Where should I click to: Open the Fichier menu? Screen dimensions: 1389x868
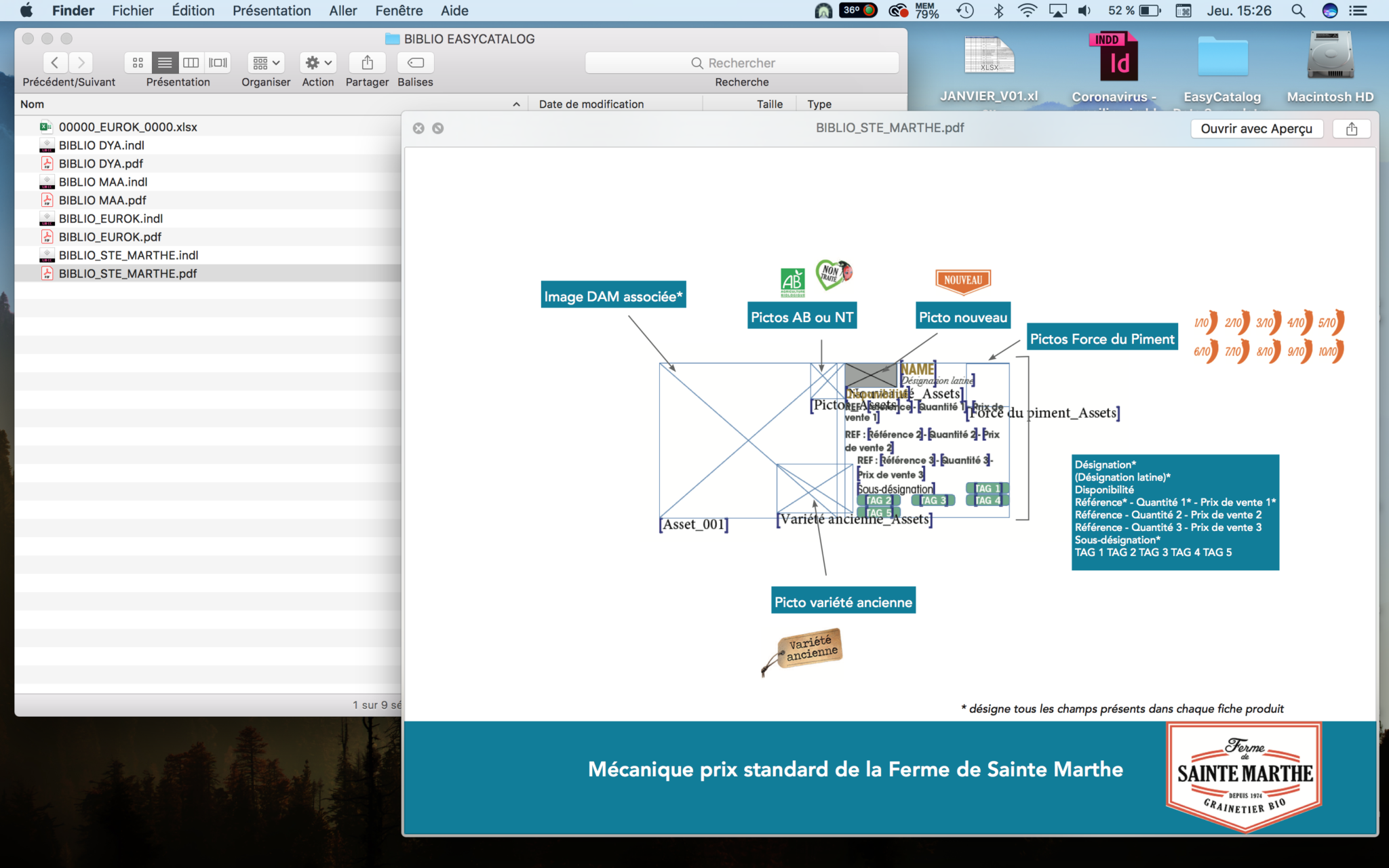coord(133,10)
